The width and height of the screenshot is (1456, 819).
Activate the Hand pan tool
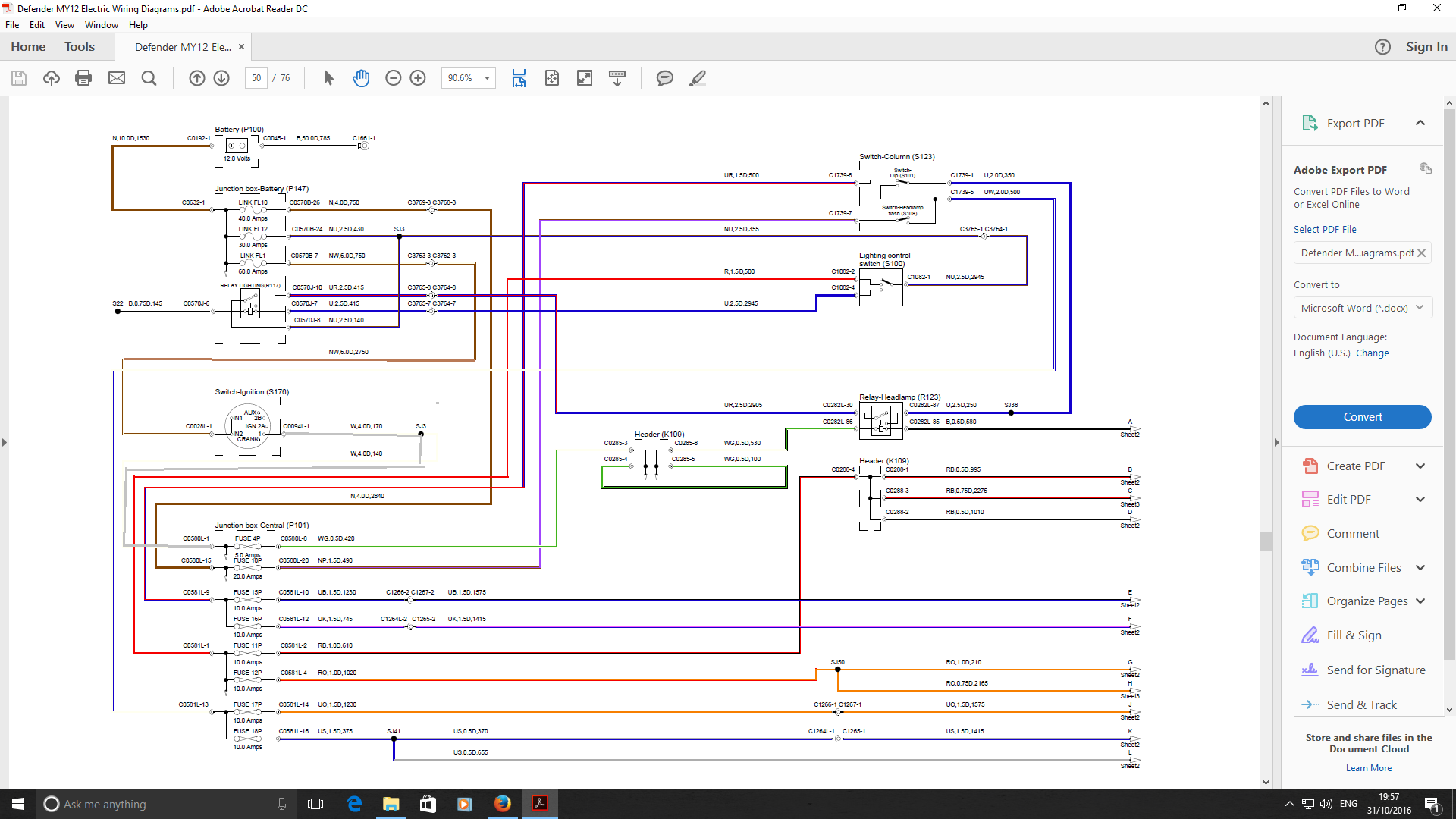coord(361,78)
